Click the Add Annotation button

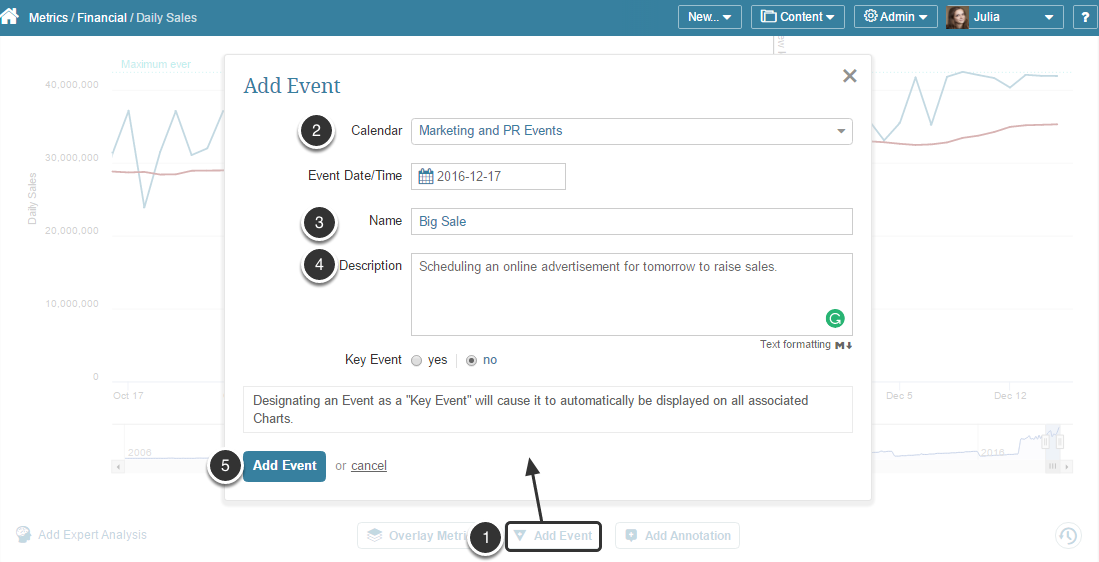[677, 536]
